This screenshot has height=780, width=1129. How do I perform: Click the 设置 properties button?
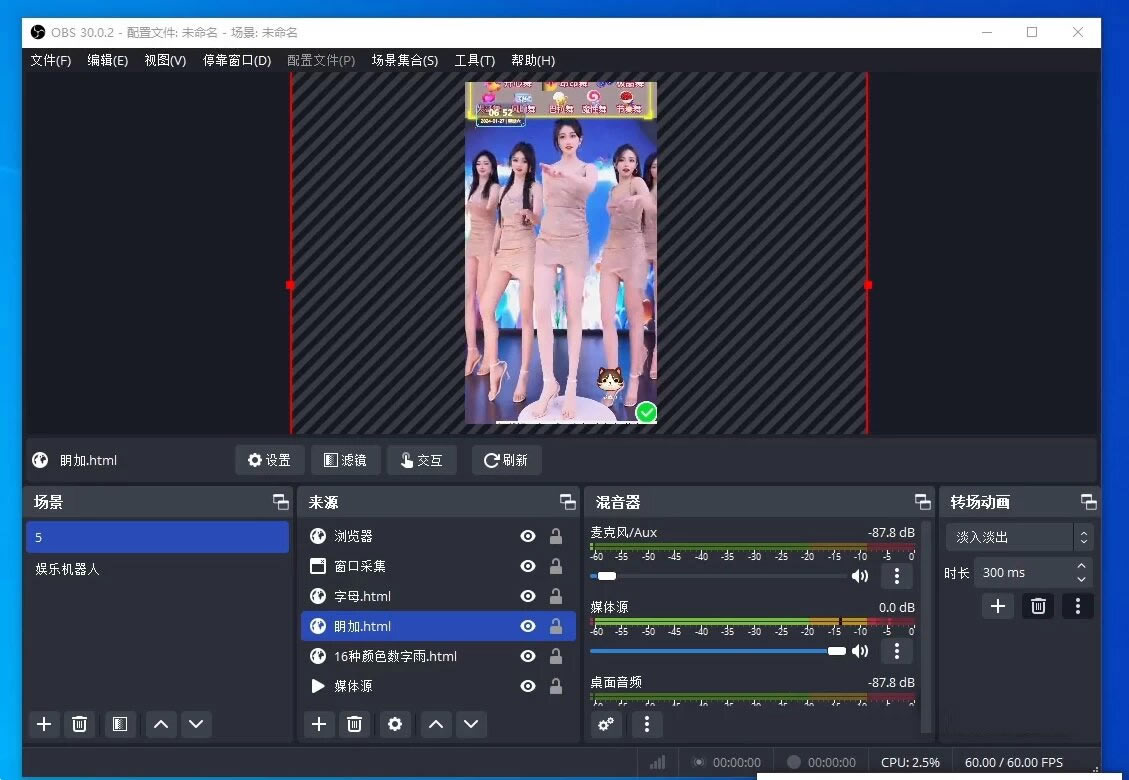pyautogui.click(x=269, y=460)
